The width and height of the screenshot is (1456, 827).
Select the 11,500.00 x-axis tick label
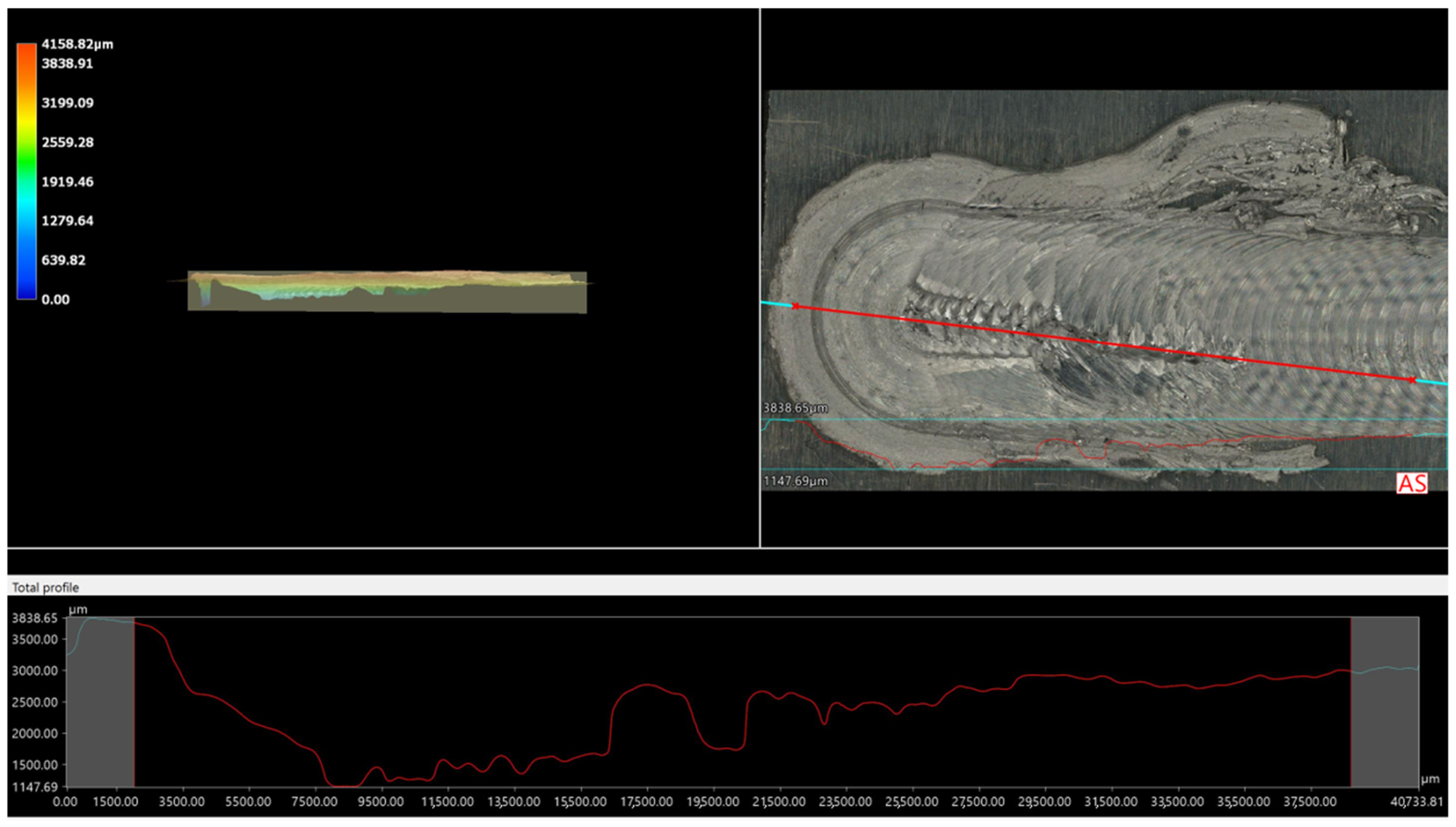(x=447, y=802)
